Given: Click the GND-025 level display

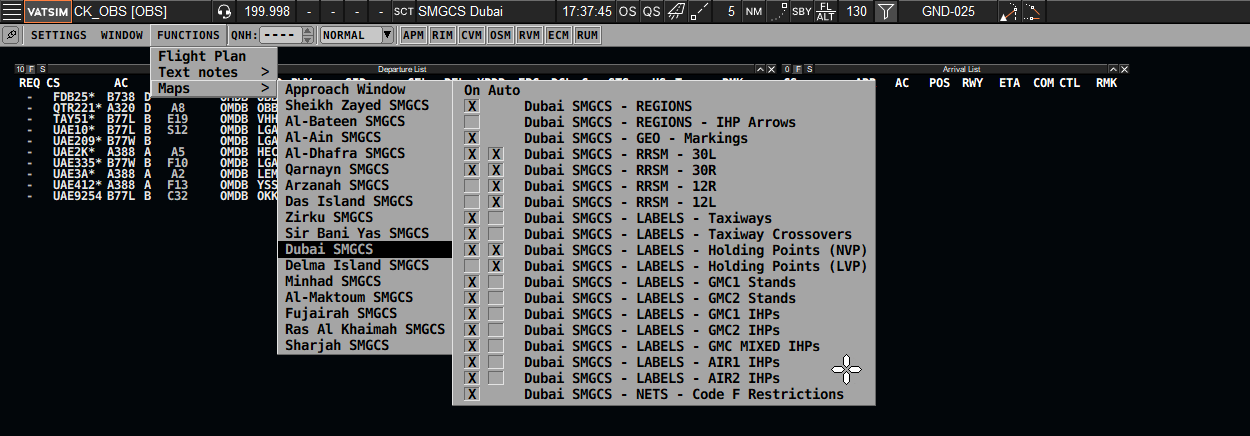Looking at the screenshot, I should tap(947, 11).
